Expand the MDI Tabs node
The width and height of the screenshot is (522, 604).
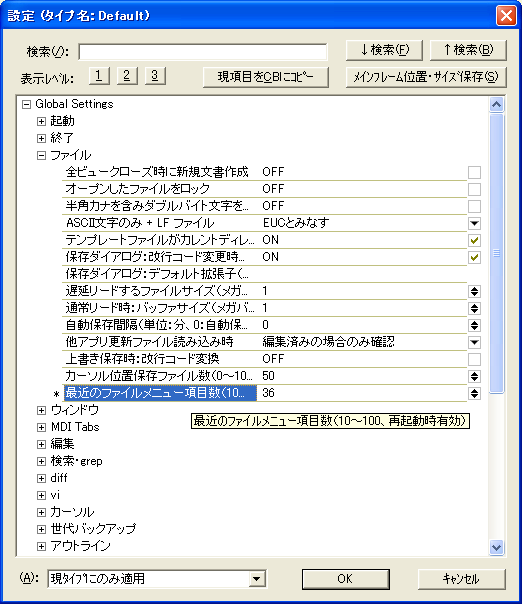click(41, 427)
